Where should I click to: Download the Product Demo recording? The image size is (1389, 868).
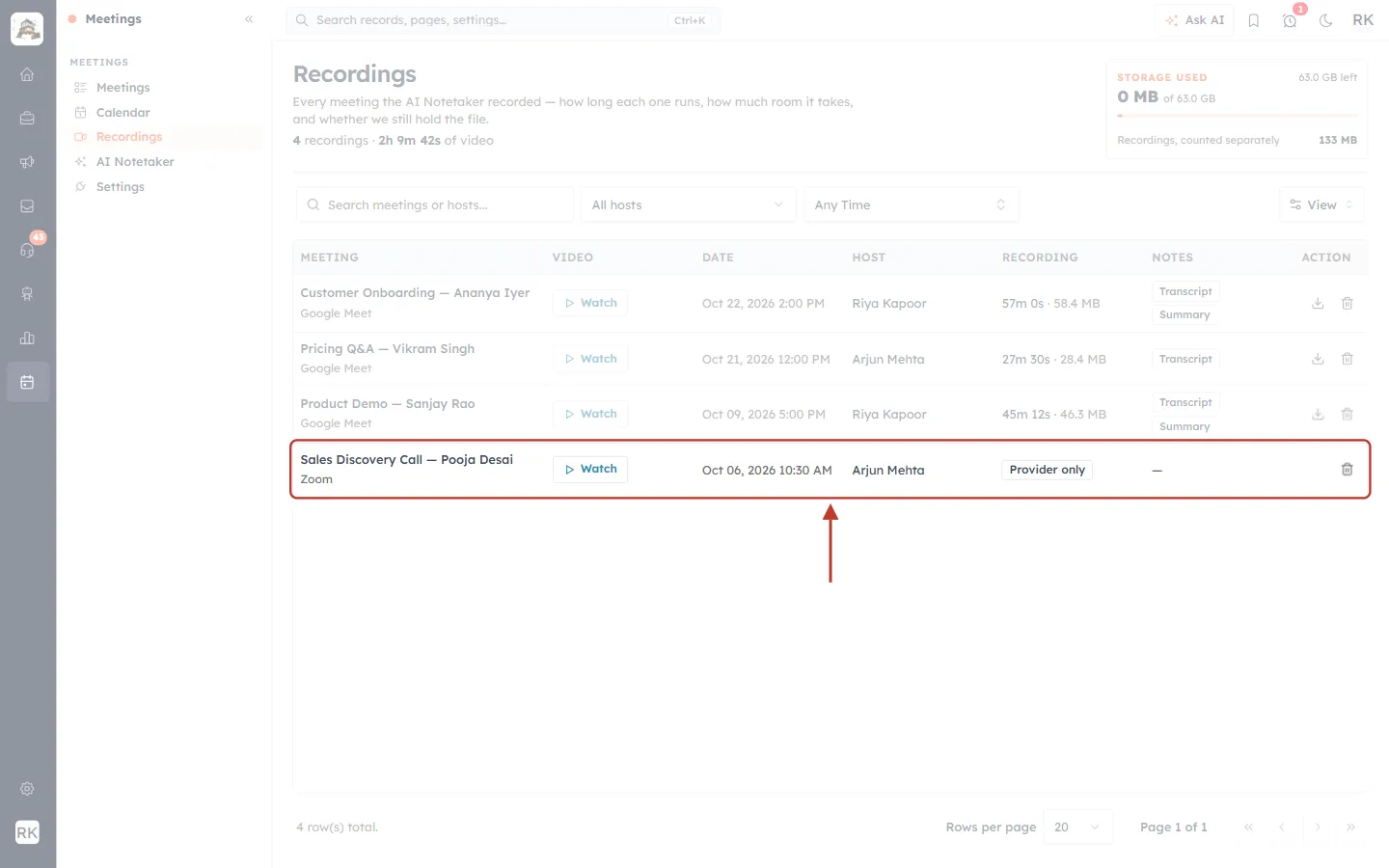[x=1318, y=414]
